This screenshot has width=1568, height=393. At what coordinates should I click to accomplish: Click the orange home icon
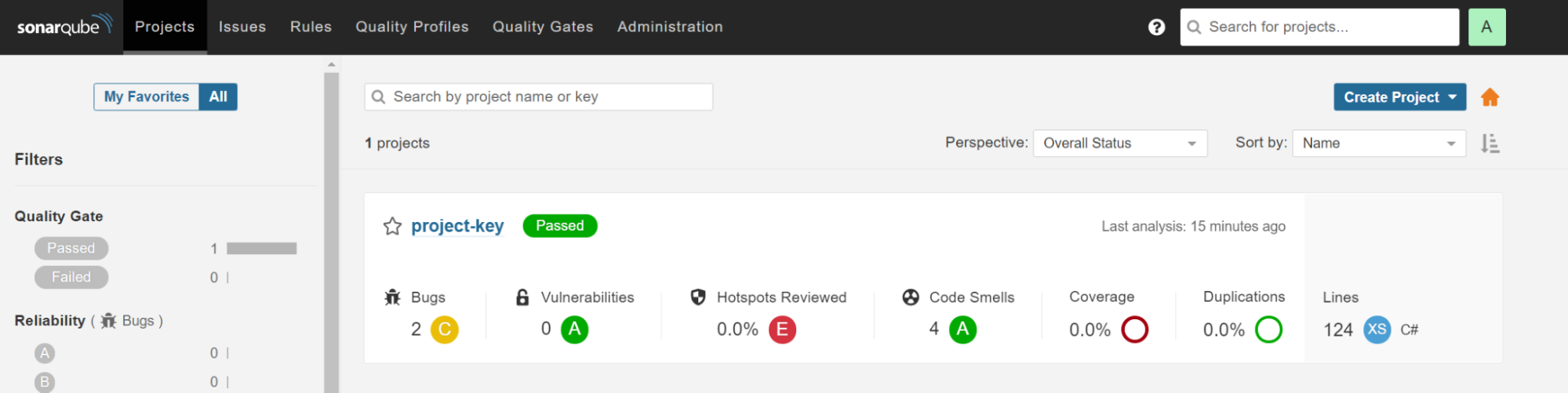pyautogui.click(x=1490, y=97)
